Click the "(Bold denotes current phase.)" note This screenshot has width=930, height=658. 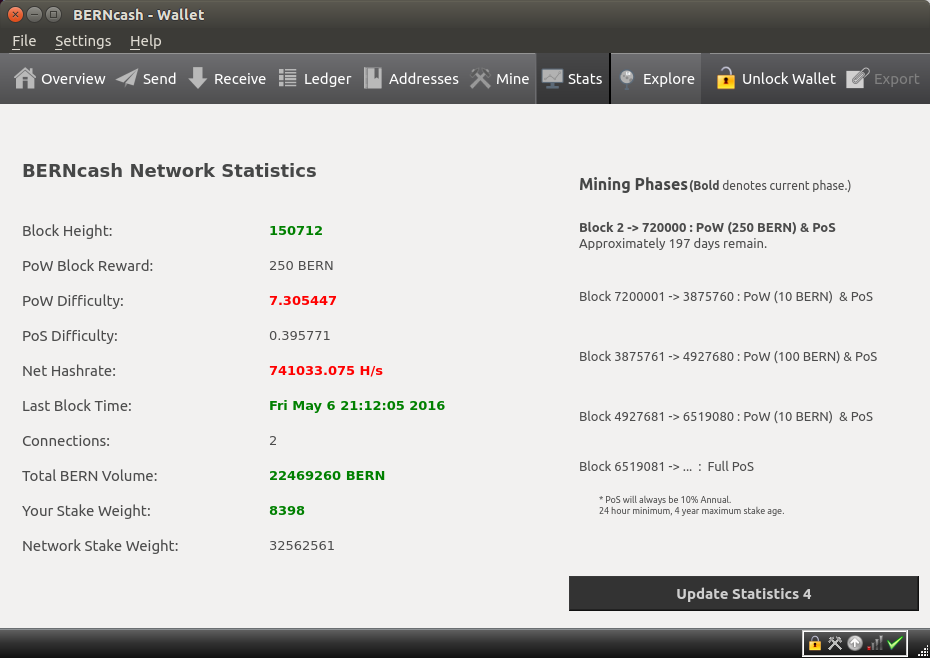(770, 186)
